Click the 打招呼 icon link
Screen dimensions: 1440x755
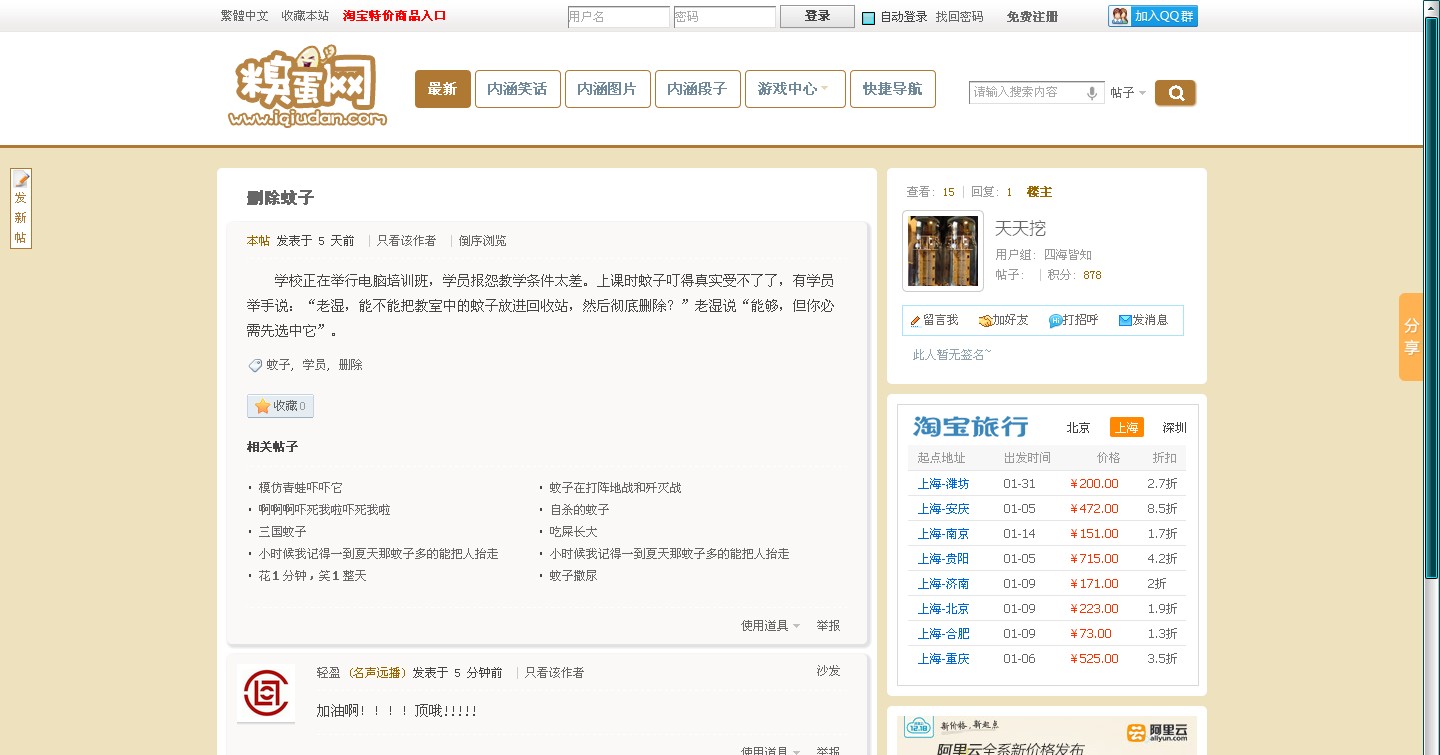(1073, 320)
